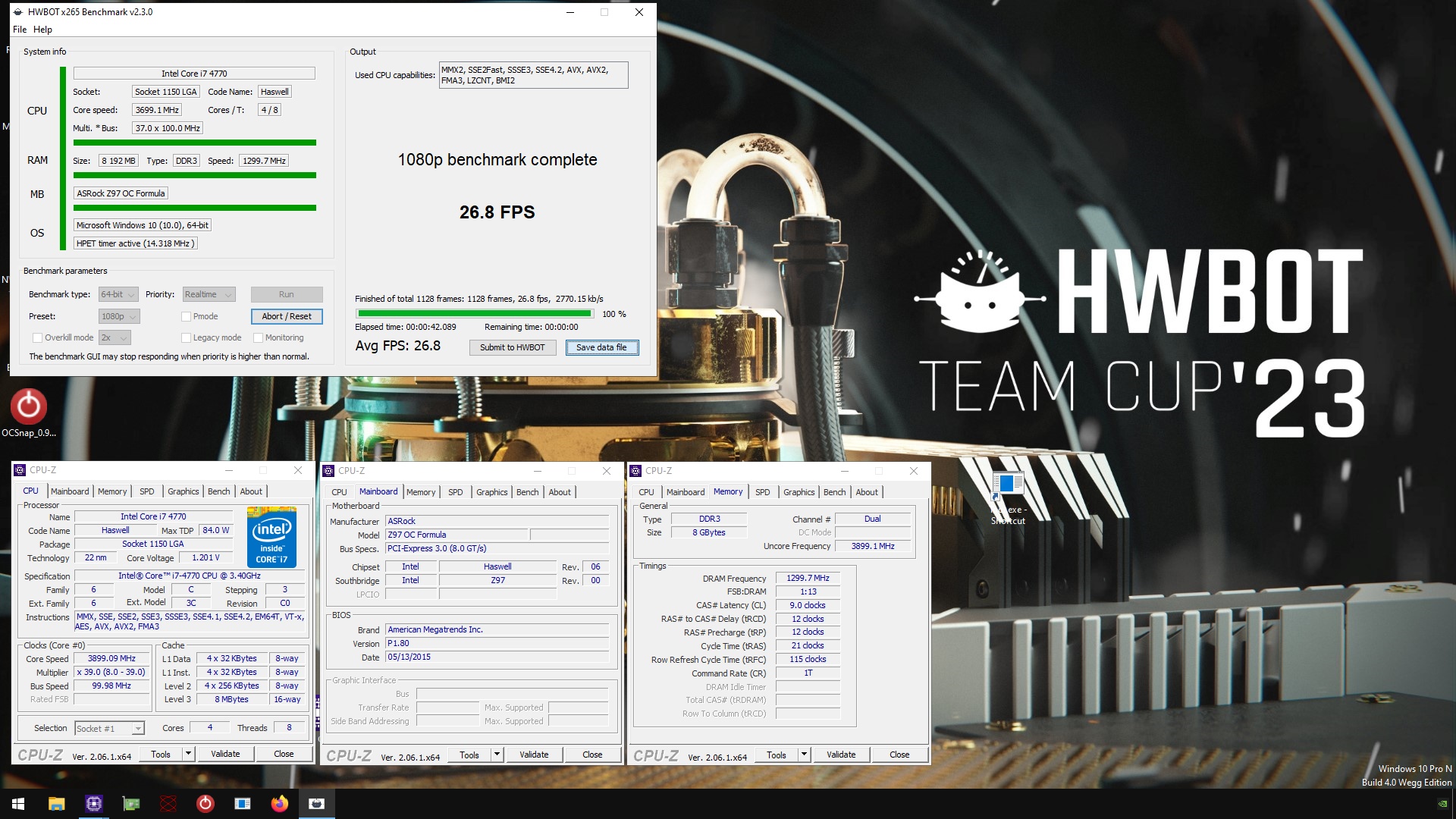The image size is (1456, 819).
Task: Open the Benchmark type 64-bit dropdown
Action: coord(118,294)
